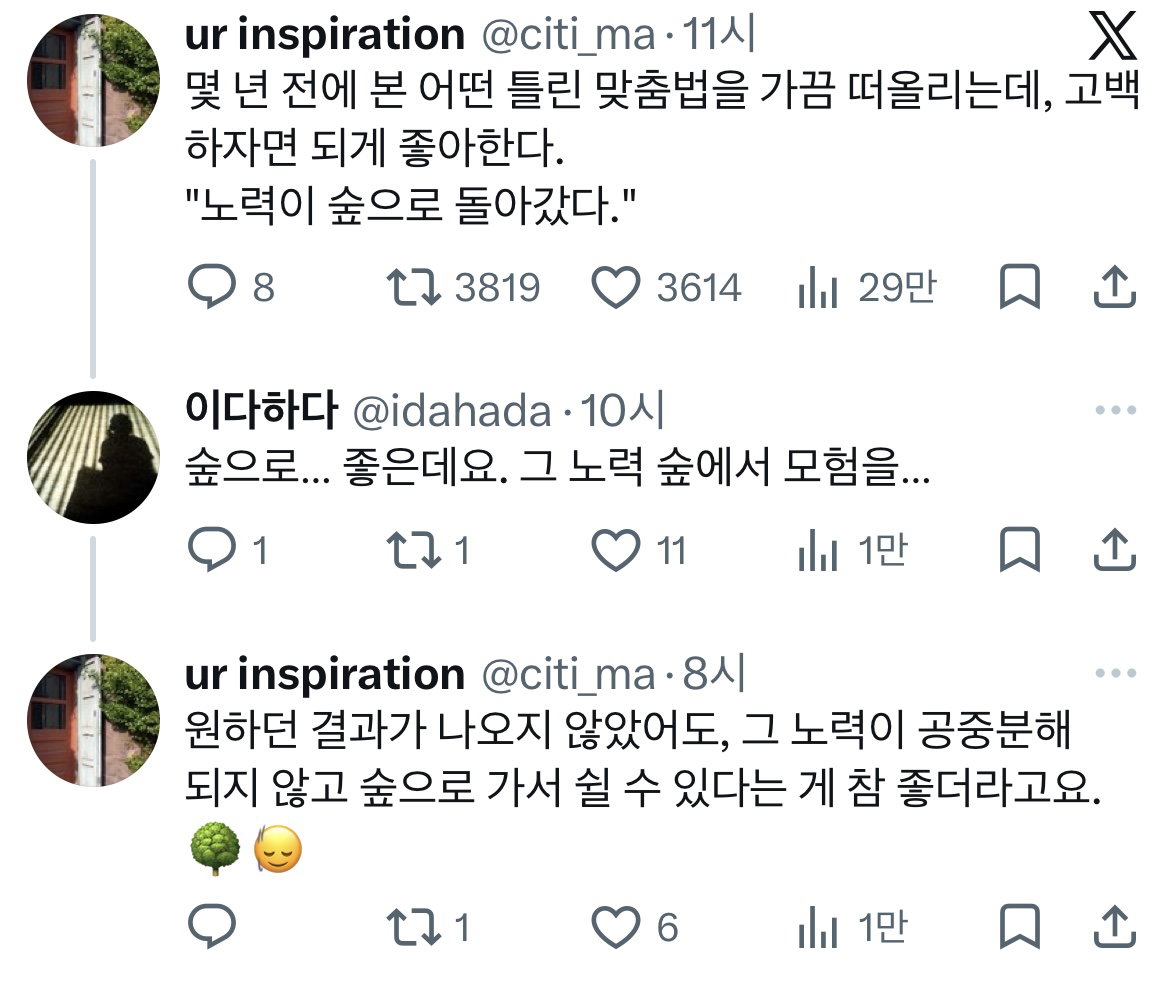Retweet the last tweet with tree emoji
This screenshot has height=985, width=1170.
click(413, 928)
